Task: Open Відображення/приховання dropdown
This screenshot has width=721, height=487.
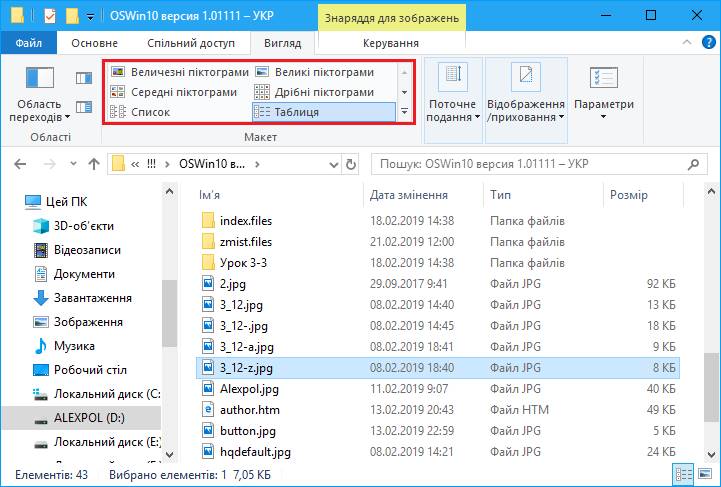Action: click(526, 100)
